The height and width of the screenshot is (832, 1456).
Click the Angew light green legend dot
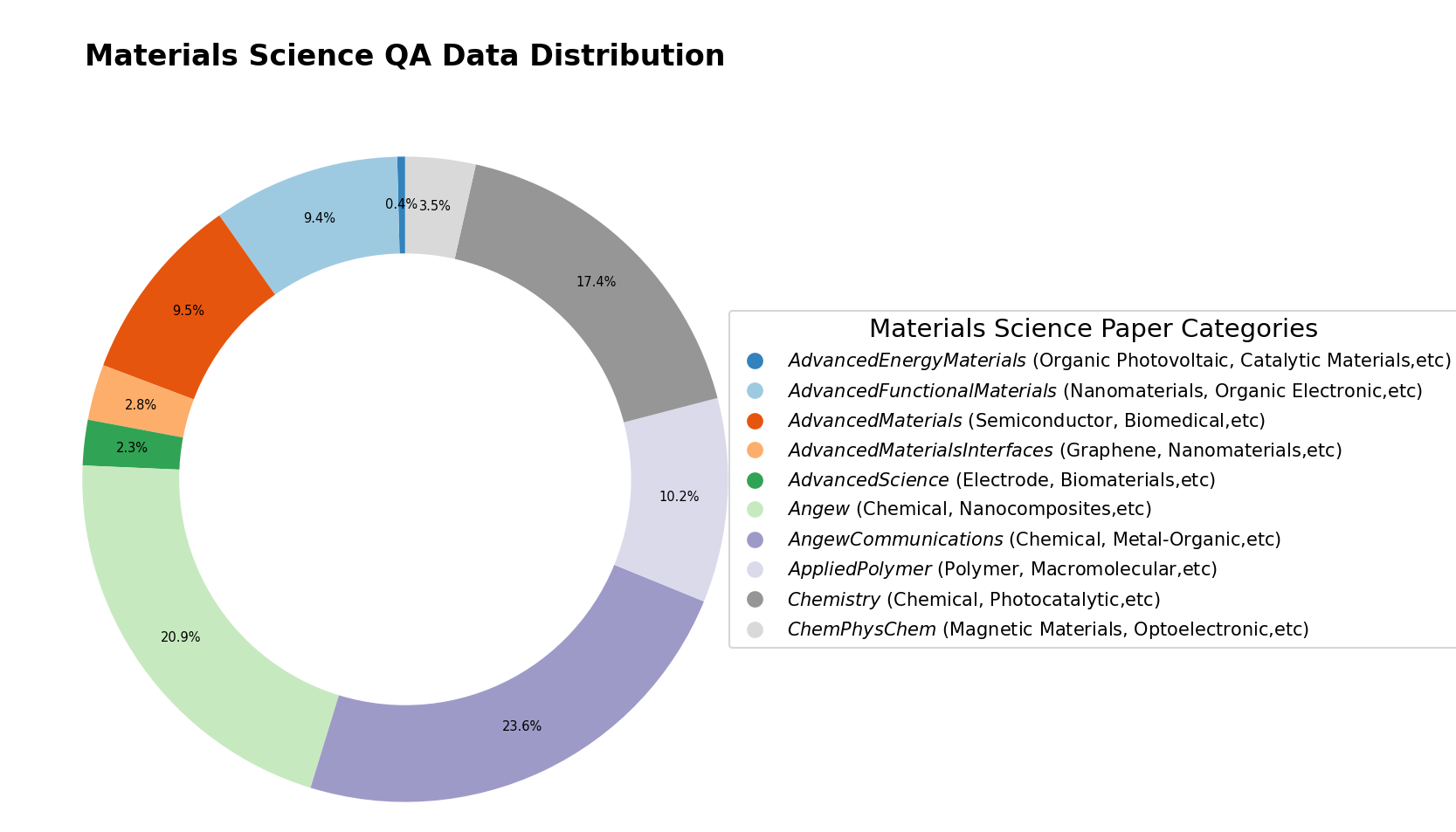756,509
